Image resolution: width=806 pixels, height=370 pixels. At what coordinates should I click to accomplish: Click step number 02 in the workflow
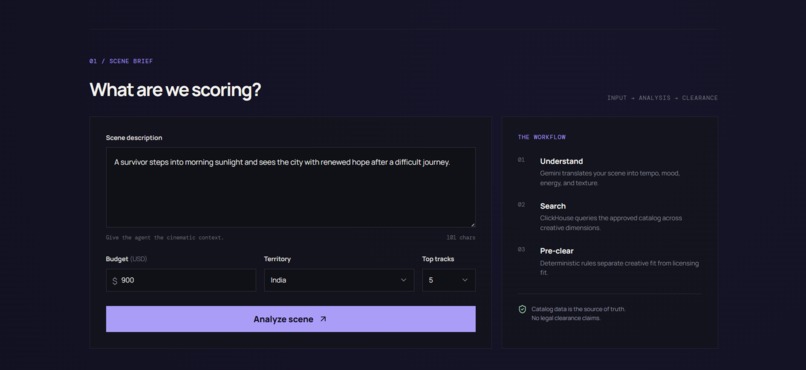(521, 205)
